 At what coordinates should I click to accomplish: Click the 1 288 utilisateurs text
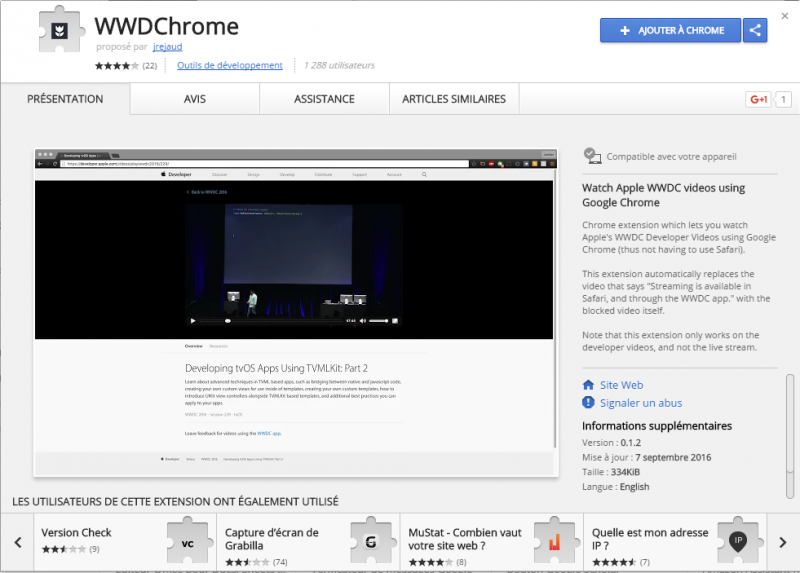pyautogui.click(x=339, y=65)
